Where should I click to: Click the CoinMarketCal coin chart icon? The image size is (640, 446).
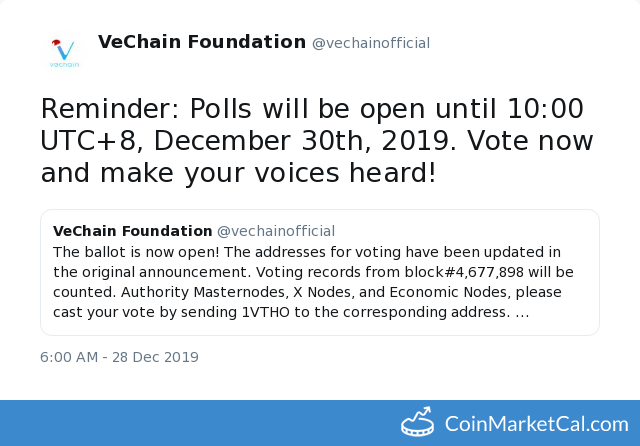click(417, 422)
